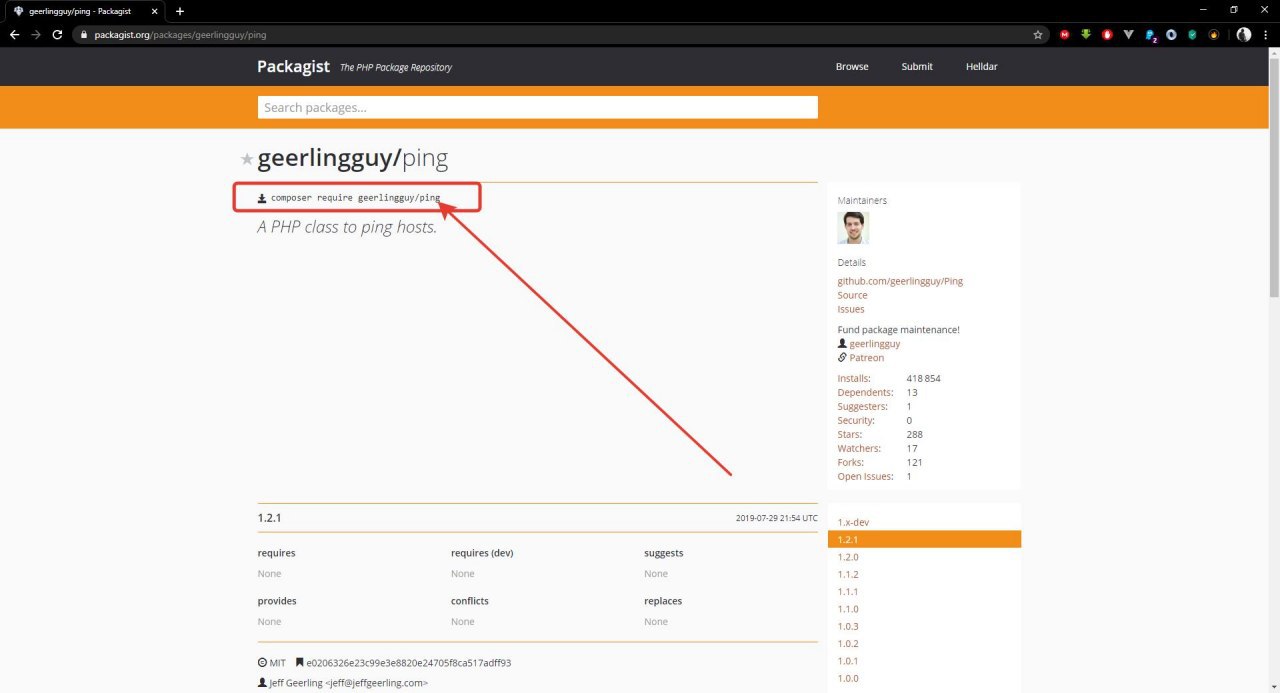Open the Submit menu item
This screenshot has width=1280, height=693.
pyautogui.click(x=917, y=67)
